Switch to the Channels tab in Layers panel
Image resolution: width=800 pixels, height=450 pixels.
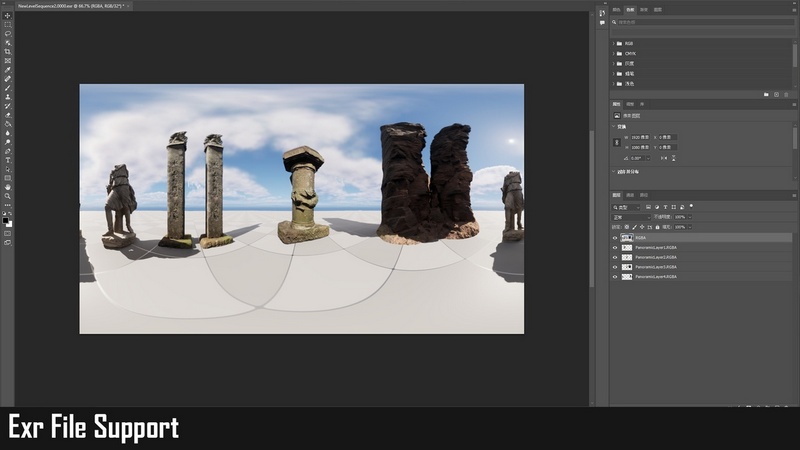pyautogui.click(x=631, y=195)
